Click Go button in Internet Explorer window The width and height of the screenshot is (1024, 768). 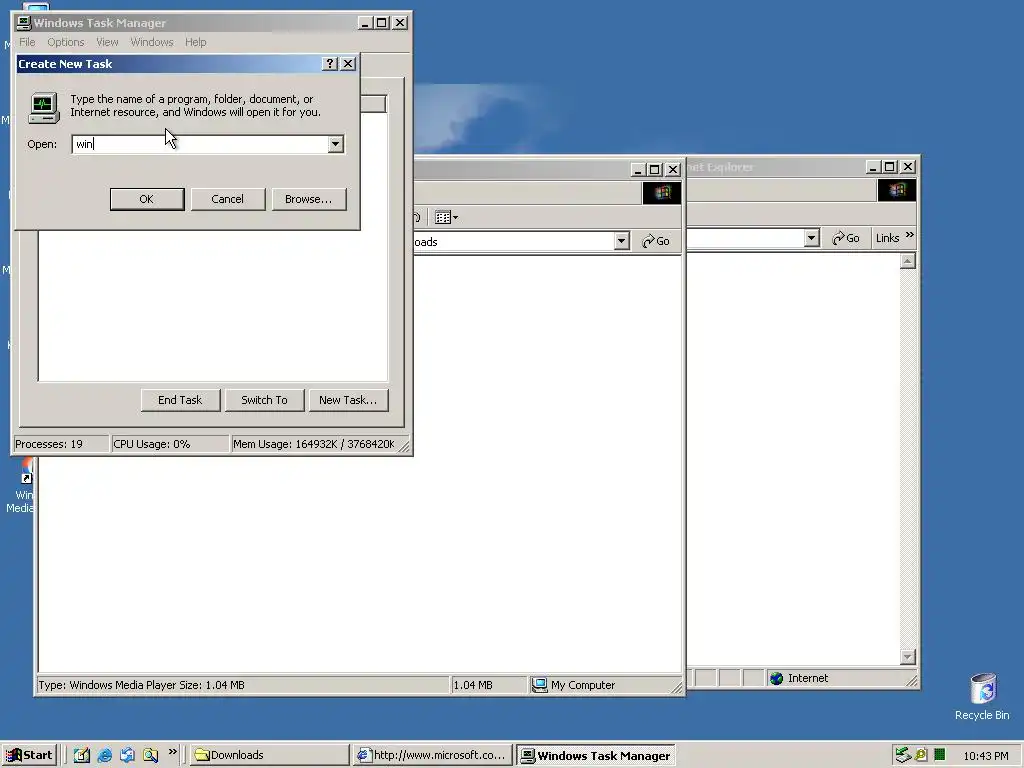coord(846,238)
